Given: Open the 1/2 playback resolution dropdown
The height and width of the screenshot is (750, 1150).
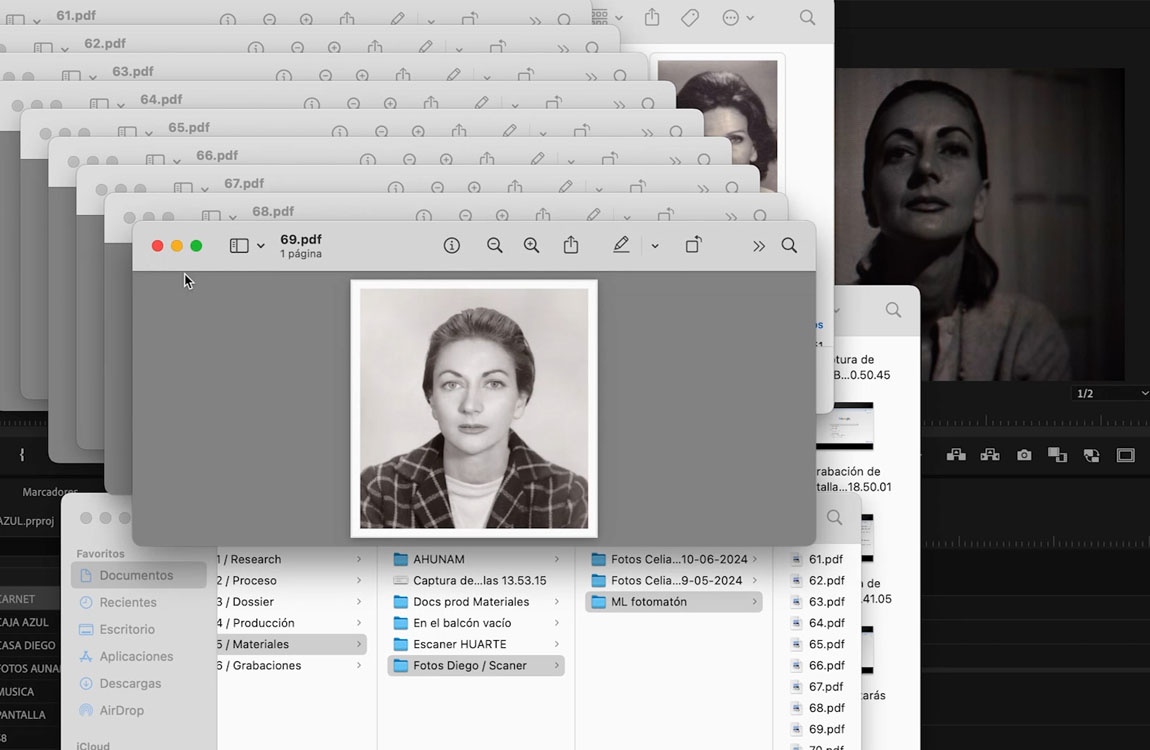Looking at the screenshot, I should [x=1110, y=394].
